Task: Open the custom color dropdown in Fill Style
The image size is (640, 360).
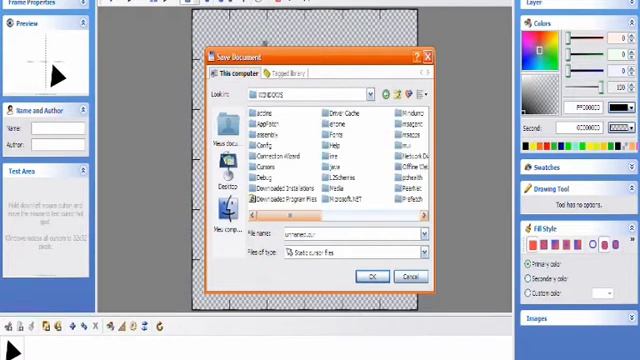Action: pos(602,293)
